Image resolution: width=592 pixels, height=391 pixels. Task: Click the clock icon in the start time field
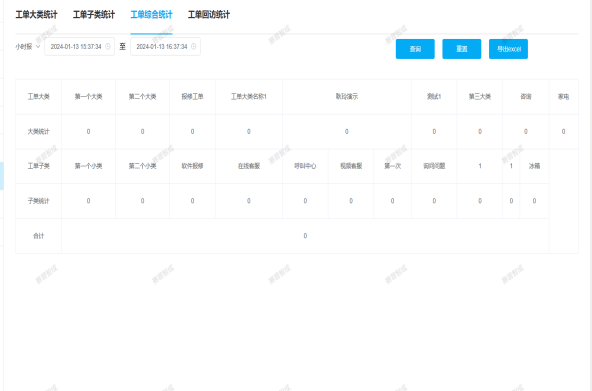coord(108,46)
